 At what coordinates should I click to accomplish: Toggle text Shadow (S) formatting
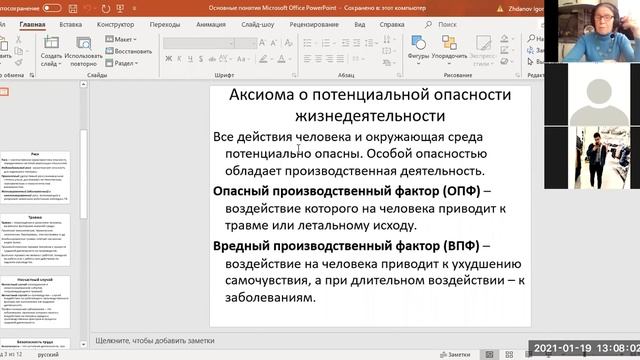pos(200,59)
